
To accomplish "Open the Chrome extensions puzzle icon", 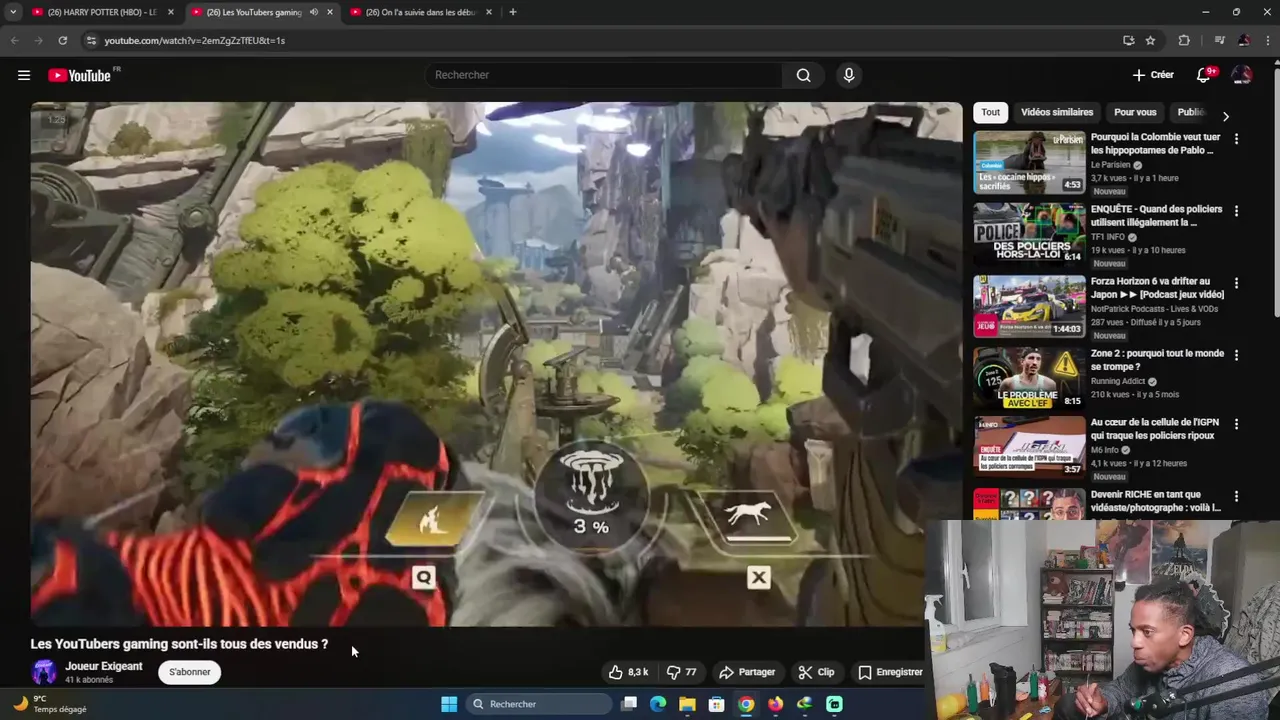I will pos(1184,40).
